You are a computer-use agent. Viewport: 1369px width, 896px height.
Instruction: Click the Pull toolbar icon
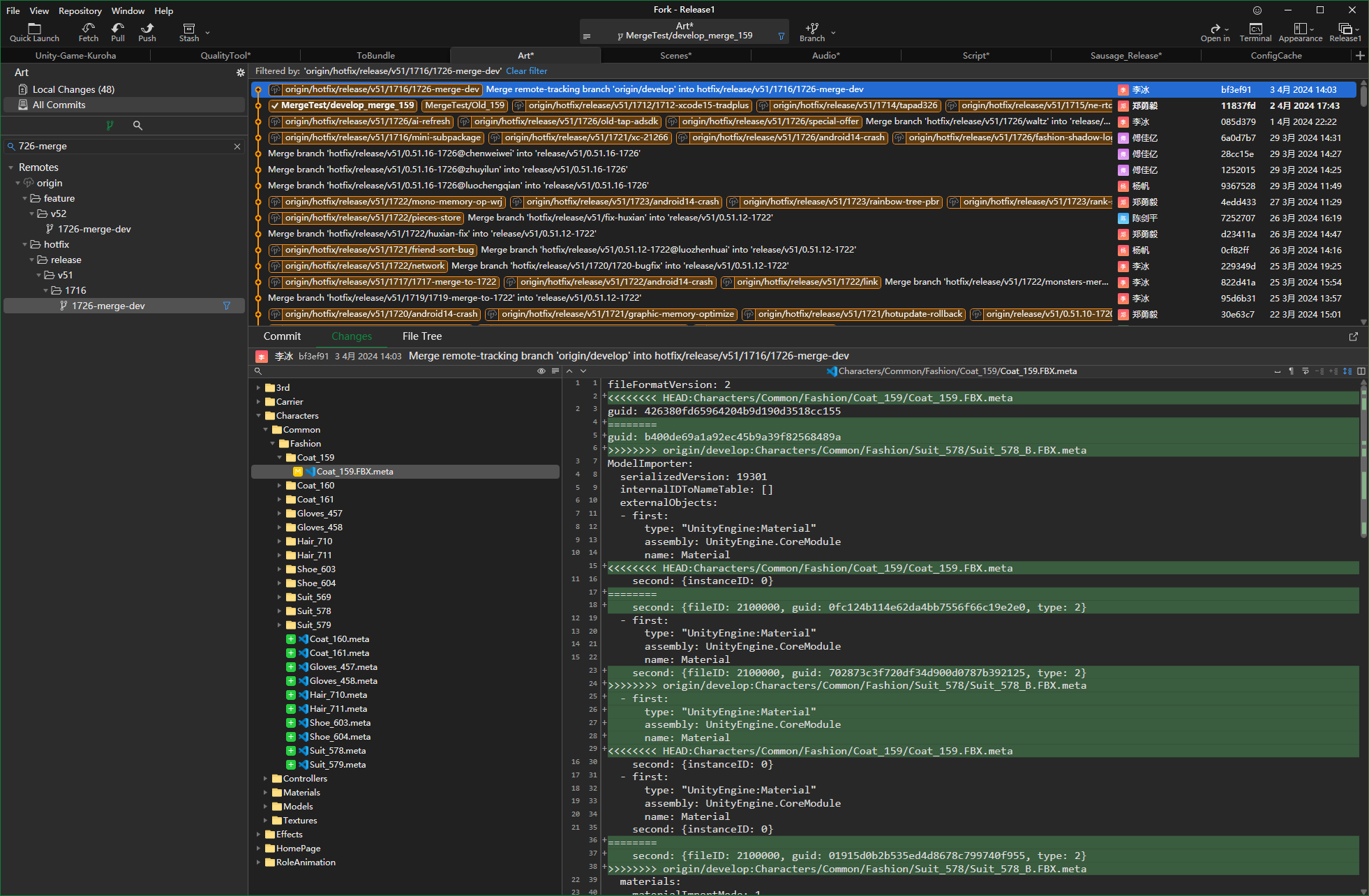click(118, 29)
